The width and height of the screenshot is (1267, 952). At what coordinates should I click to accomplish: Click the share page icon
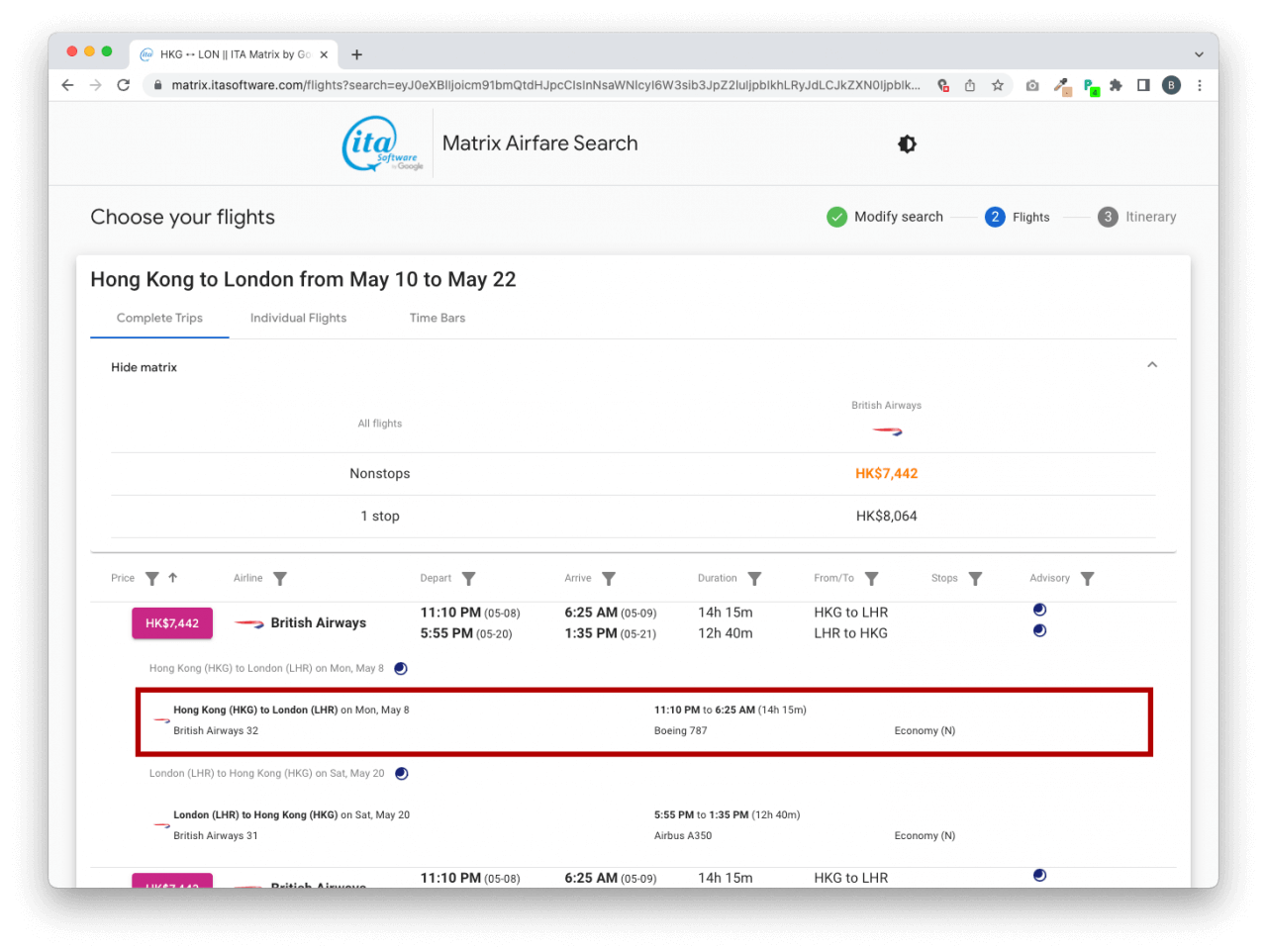point(970,85)
